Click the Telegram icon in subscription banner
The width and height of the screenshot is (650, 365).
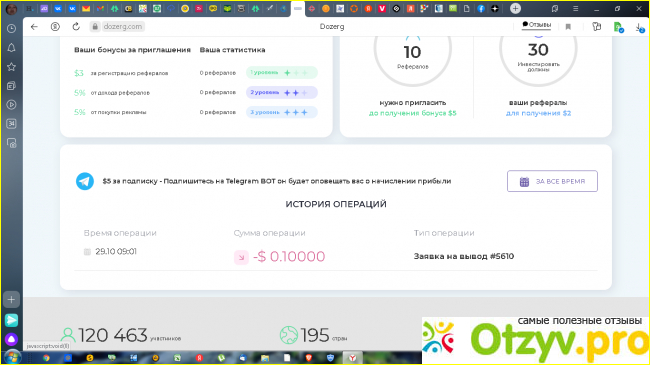click(85, 181)
